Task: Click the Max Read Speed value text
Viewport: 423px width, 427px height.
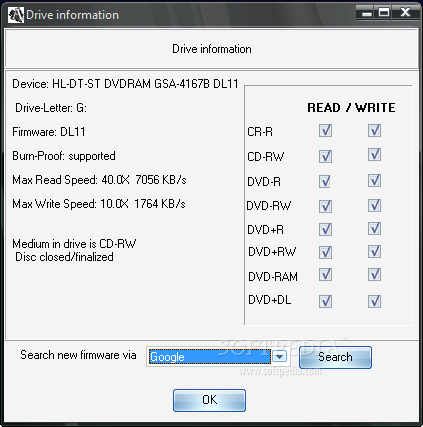Action: pos(99,180)
